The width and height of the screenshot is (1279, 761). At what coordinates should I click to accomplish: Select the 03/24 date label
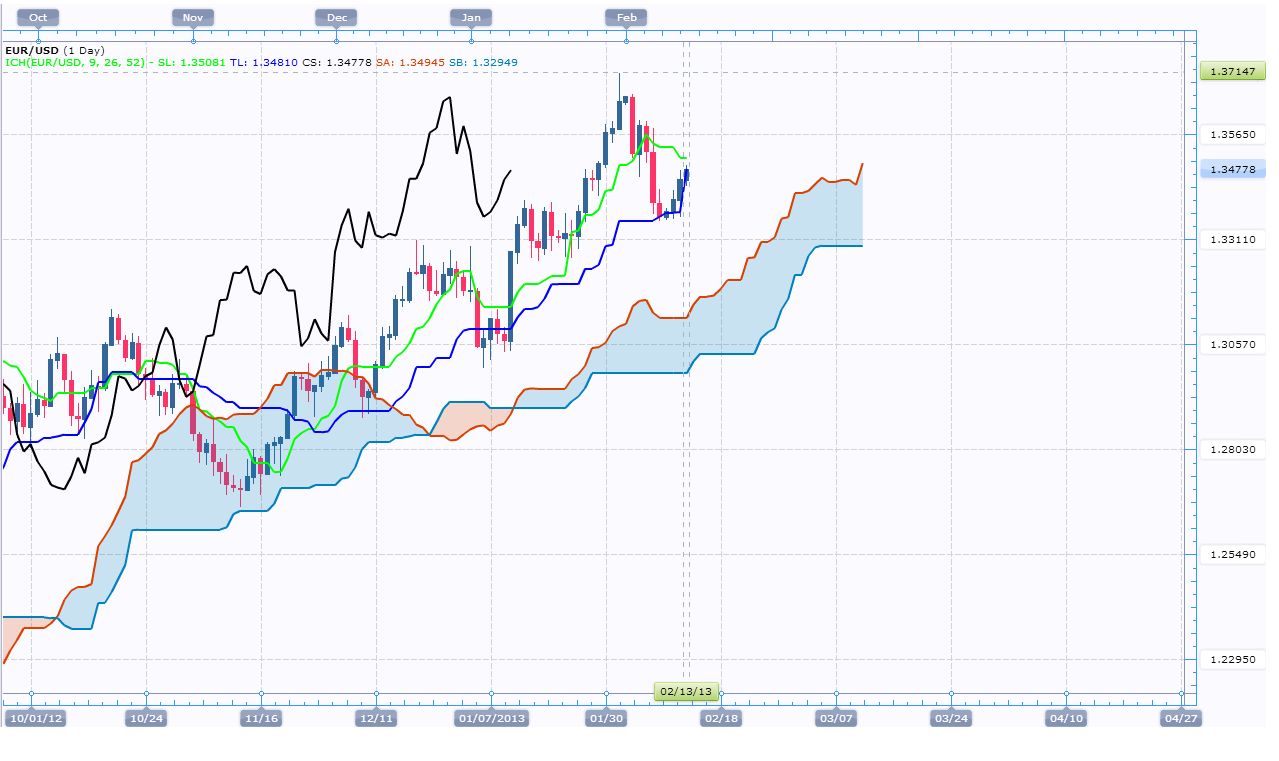951,718
